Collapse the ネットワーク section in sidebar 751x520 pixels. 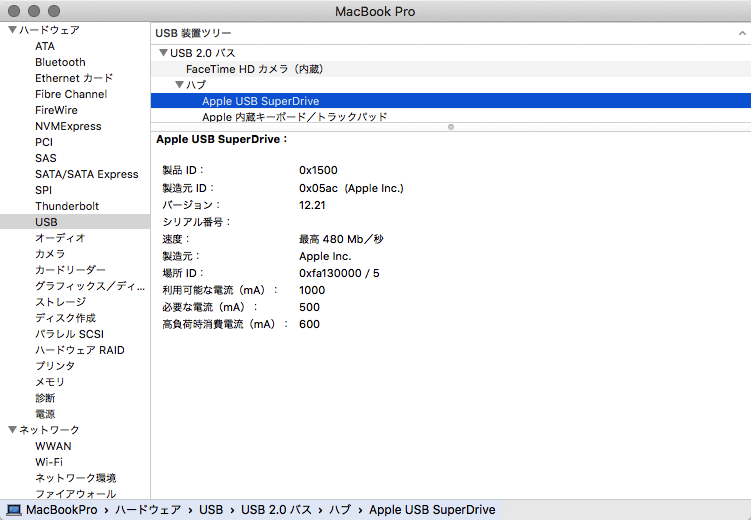13,430
